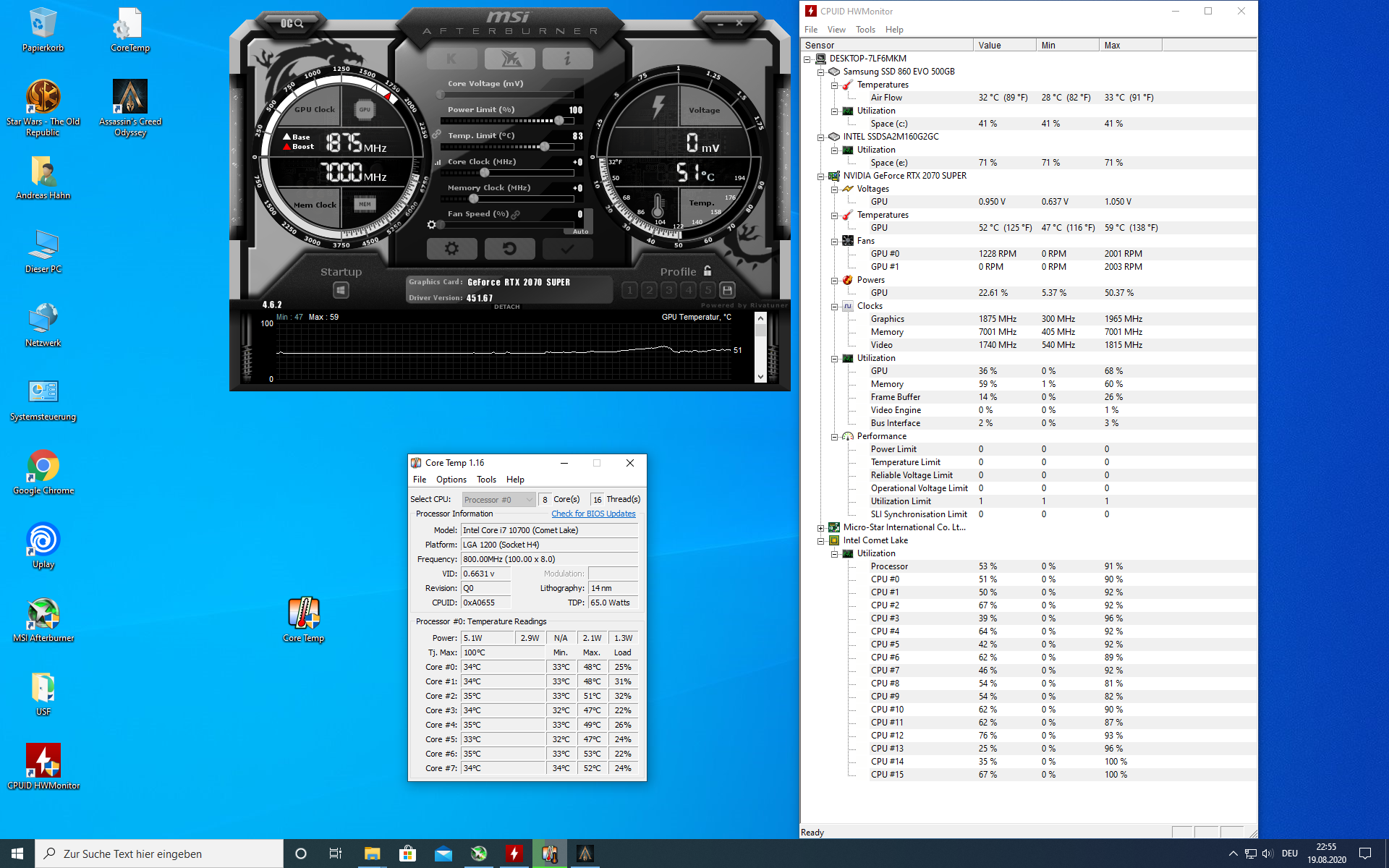Open the fan speed settings gear icon
The width and height of the screenshot is (1389, 868).
[432, 225]
